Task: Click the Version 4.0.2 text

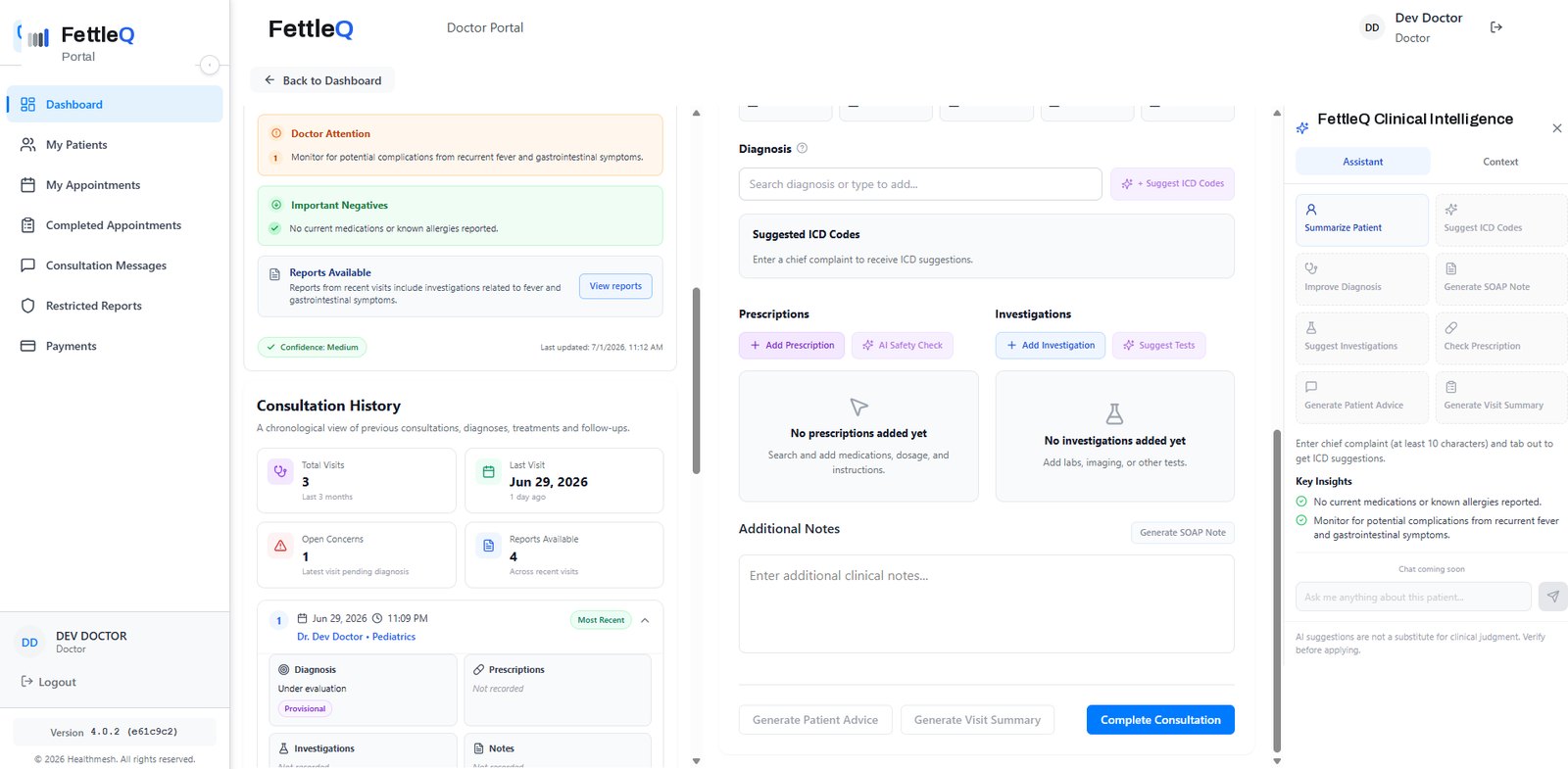Action: [114, 732]
